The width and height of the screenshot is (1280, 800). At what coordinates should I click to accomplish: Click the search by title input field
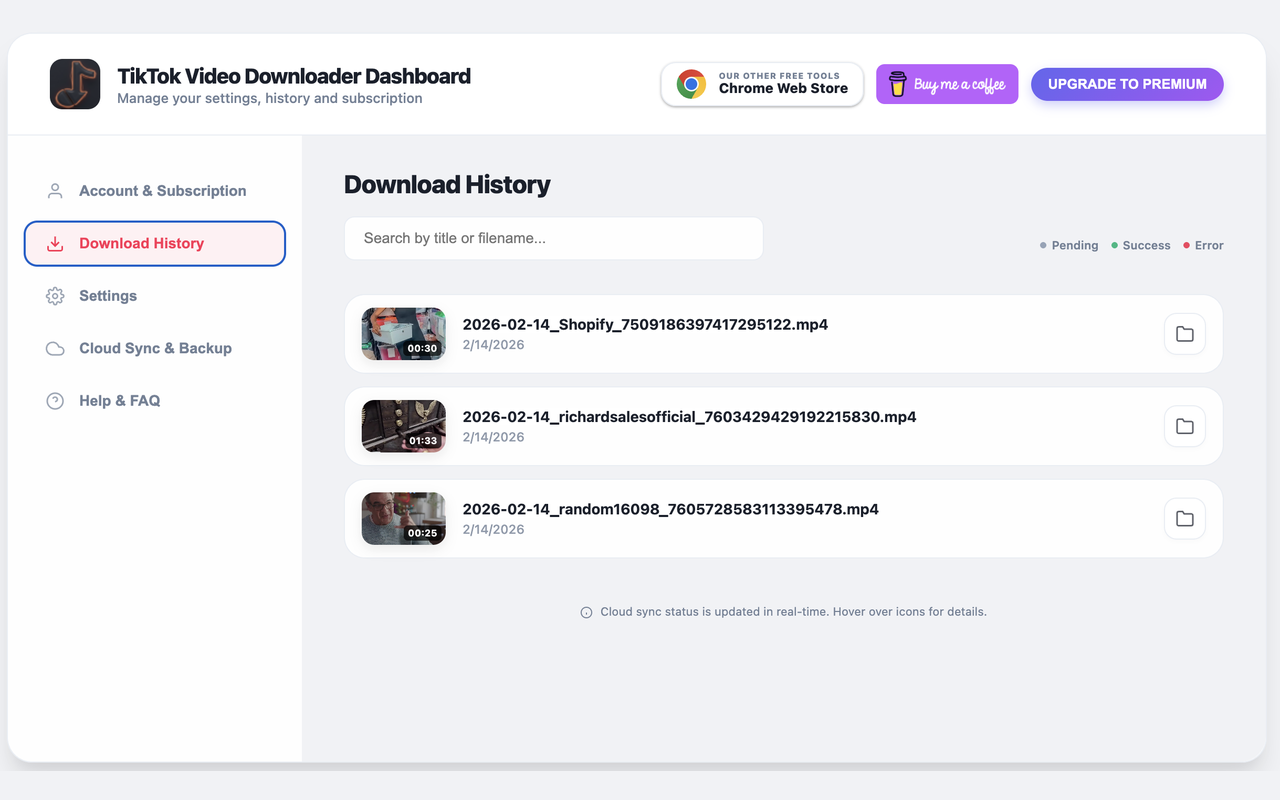(x=553, y=238)
